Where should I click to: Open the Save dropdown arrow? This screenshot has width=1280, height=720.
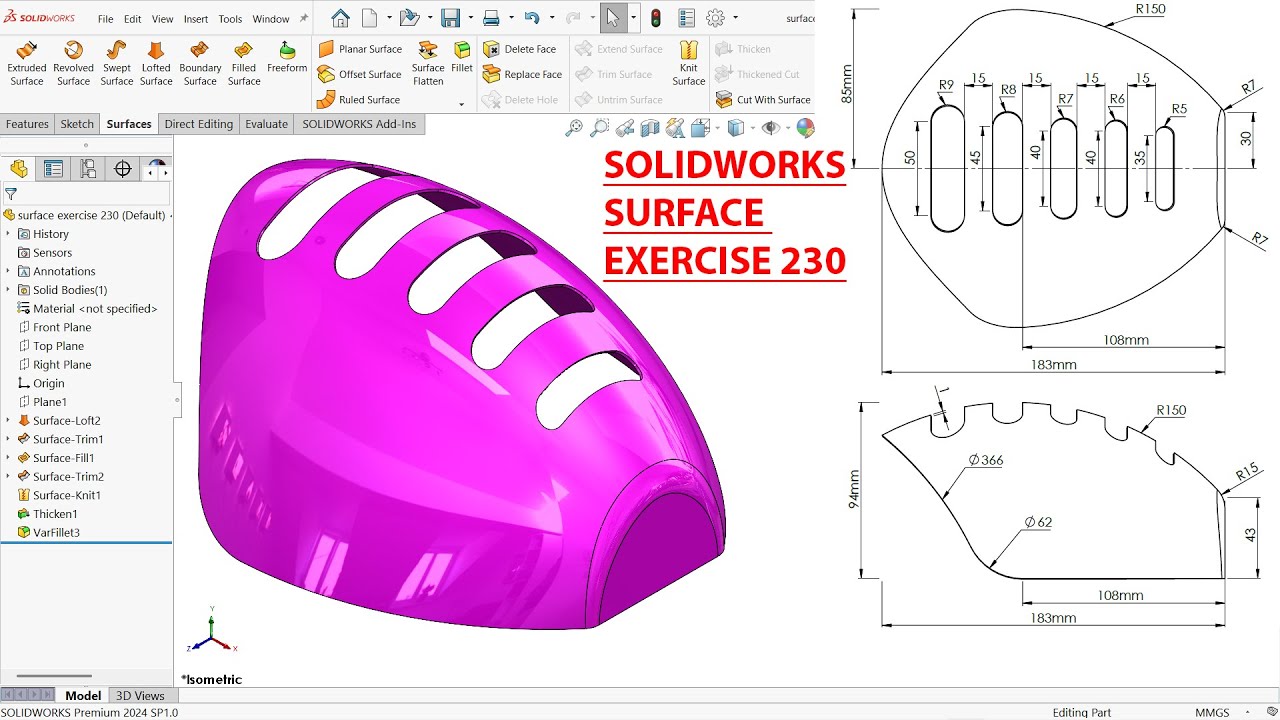tap(469, 18)
